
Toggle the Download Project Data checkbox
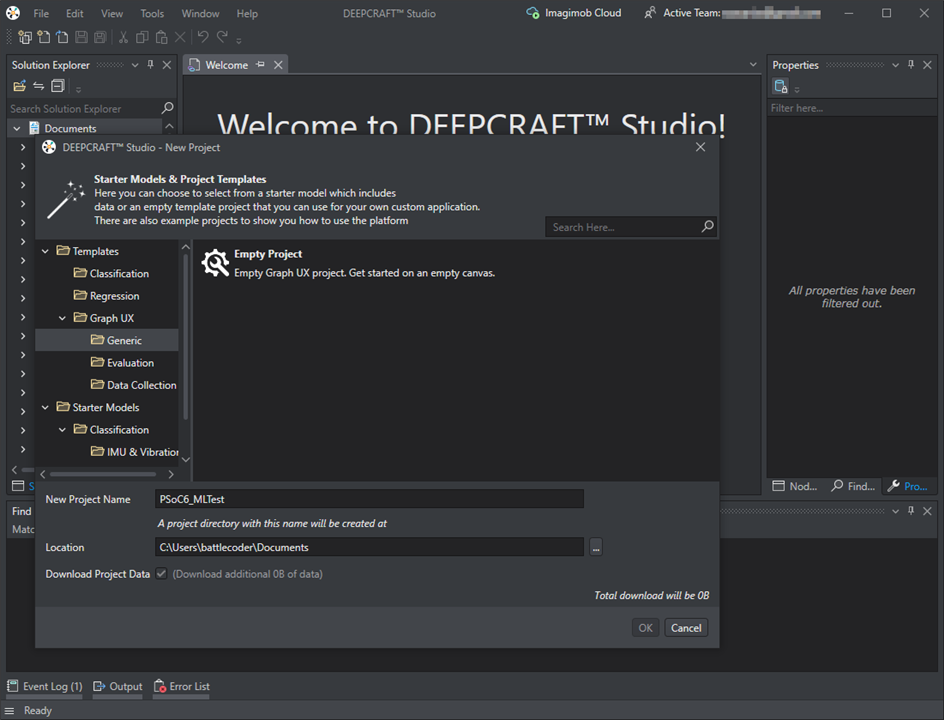(x=161, y=574)
